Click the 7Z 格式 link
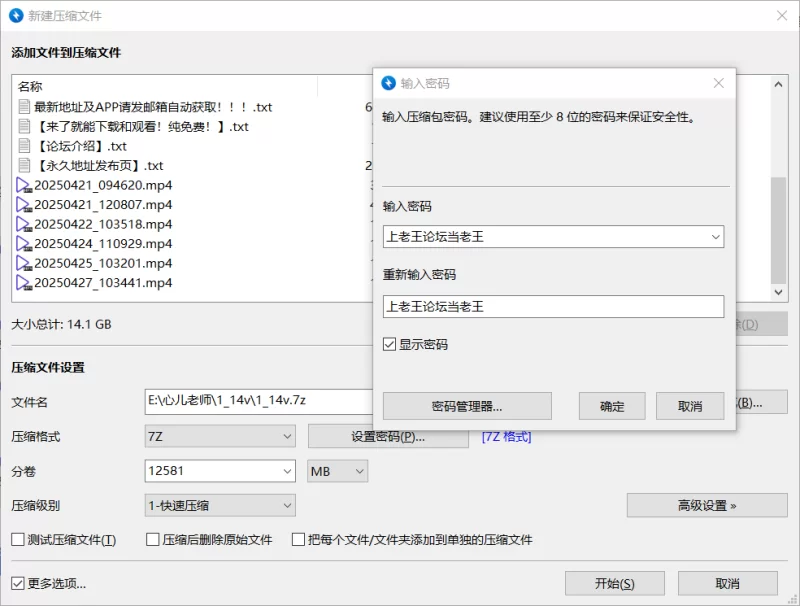This screenshot has height=606, width=800. click(506, 437)
